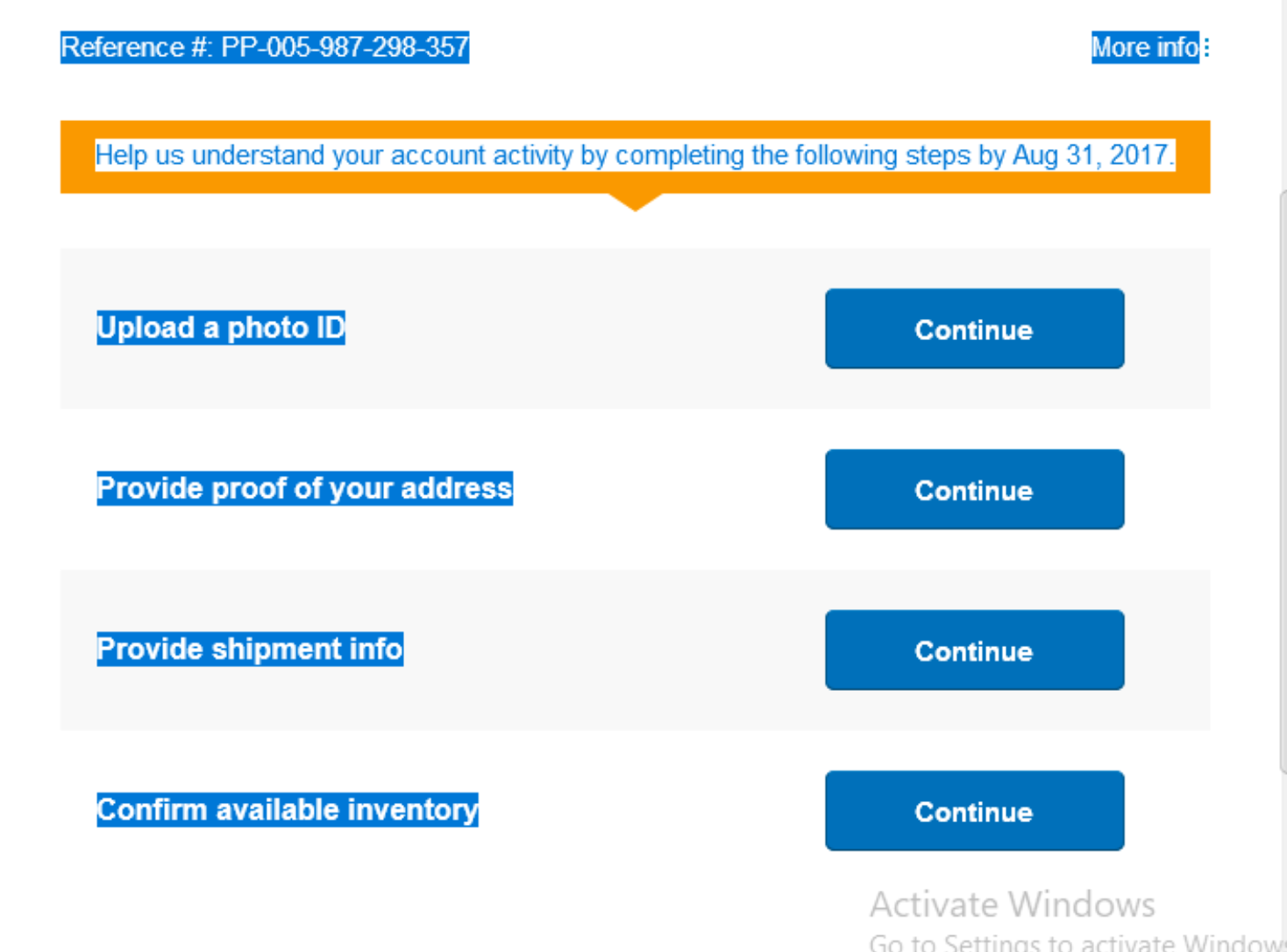1287x952 pixels.
Task: Click the orange banner's downward pointer arrow
Action: click(635, 202)
